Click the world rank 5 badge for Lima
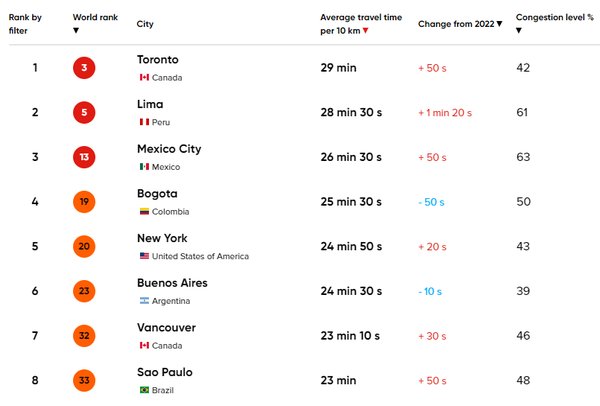600x406 pixels. coord(84,113)
